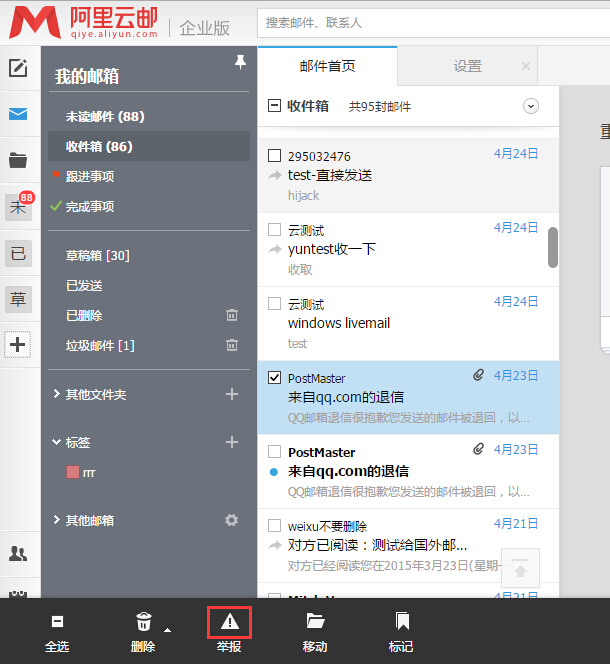
Task: Switch to the 设置 tab
Action: [x=467, y=66]
